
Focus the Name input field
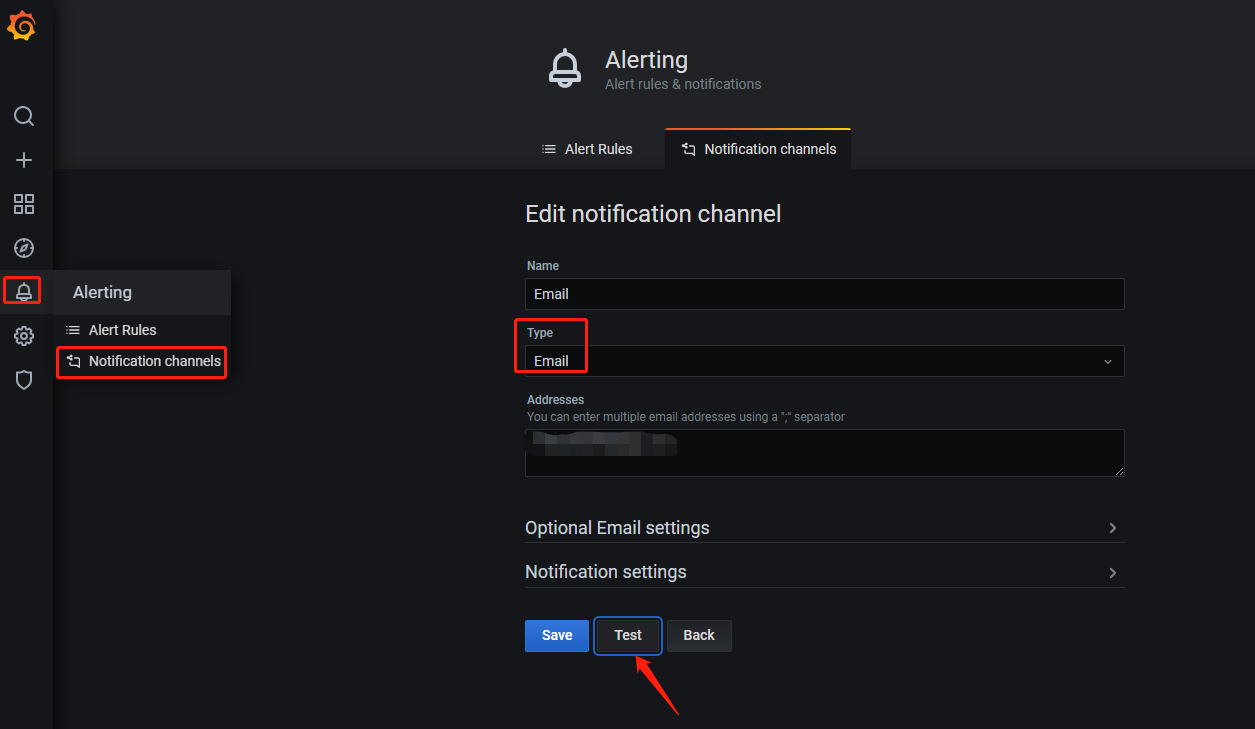pos(825,294)
